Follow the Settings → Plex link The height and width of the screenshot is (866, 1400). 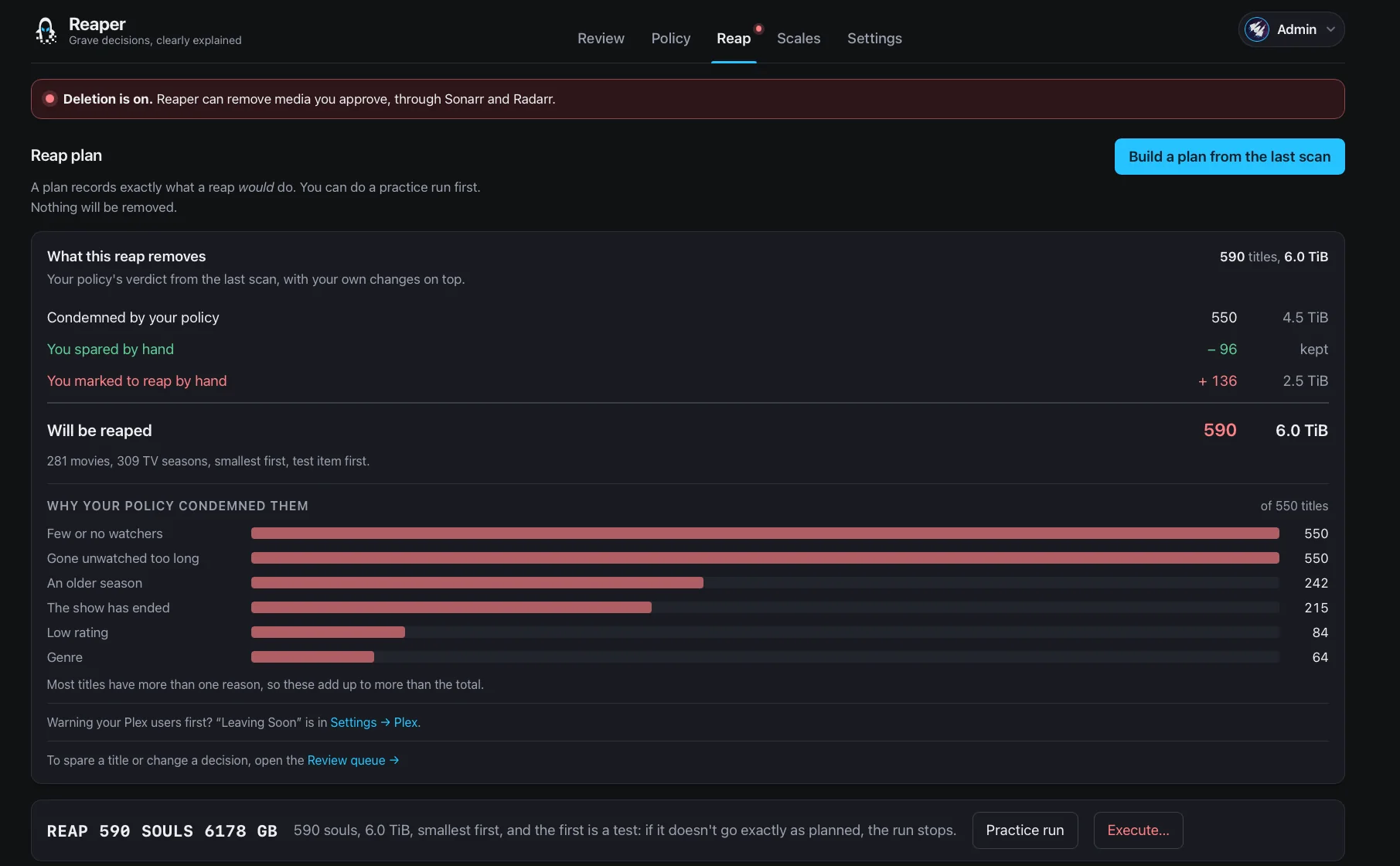point(374,722)
